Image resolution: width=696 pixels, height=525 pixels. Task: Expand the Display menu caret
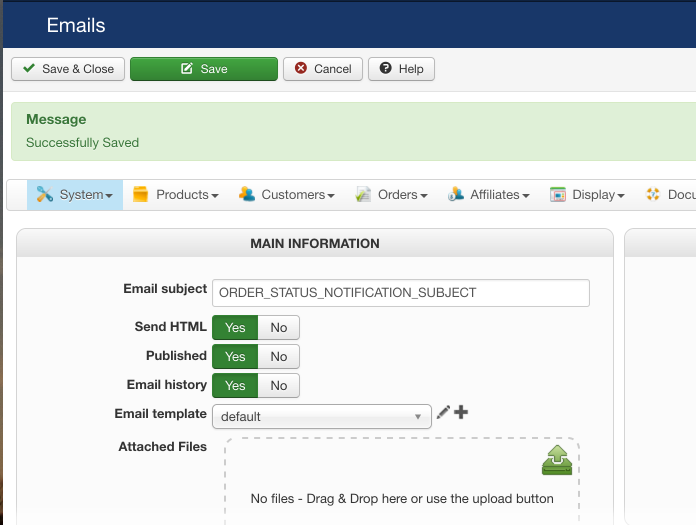point(621,196)
